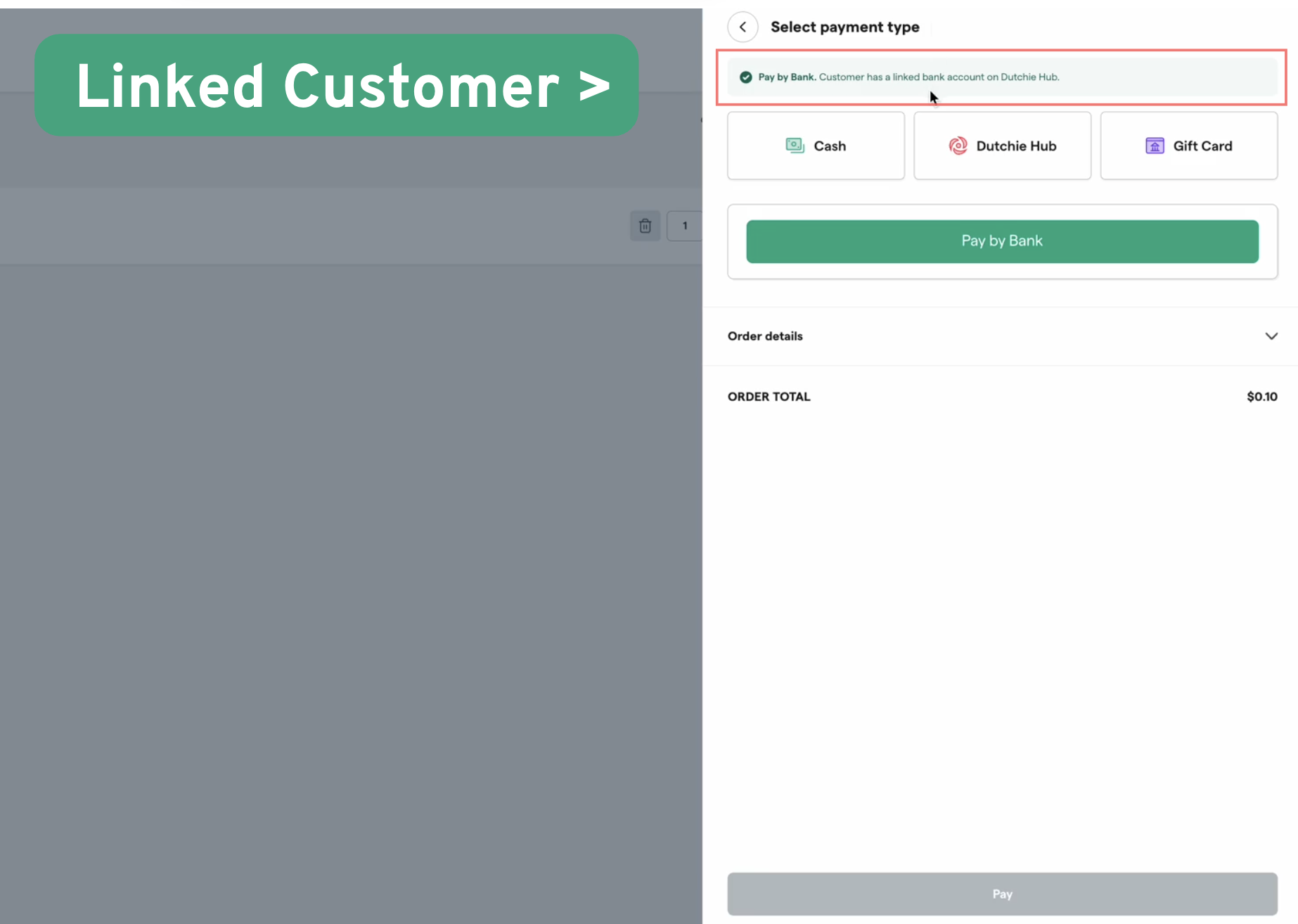The image size is (1298, 924).
Task: Delete cart item with trash icon
Action: [x=645, y=226]
